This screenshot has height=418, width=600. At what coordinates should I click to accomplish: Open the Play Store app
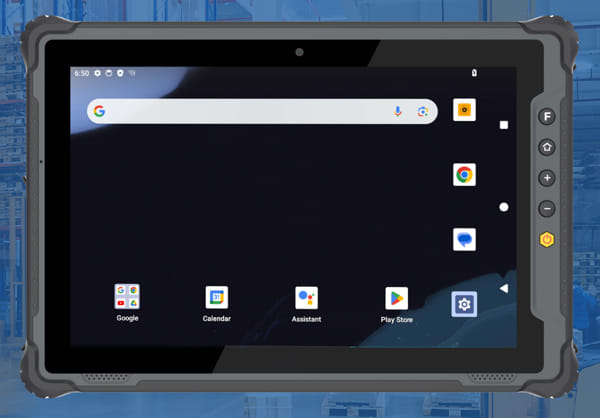[x=396, y=298]
